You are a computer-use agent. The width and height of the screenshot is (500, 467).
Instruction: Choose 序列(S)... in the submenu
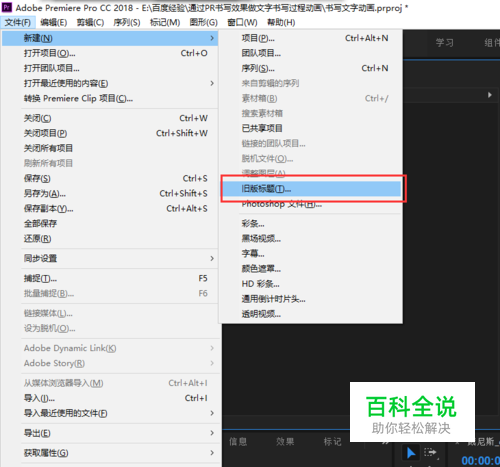pyautogui.click(x=311, y=68)
